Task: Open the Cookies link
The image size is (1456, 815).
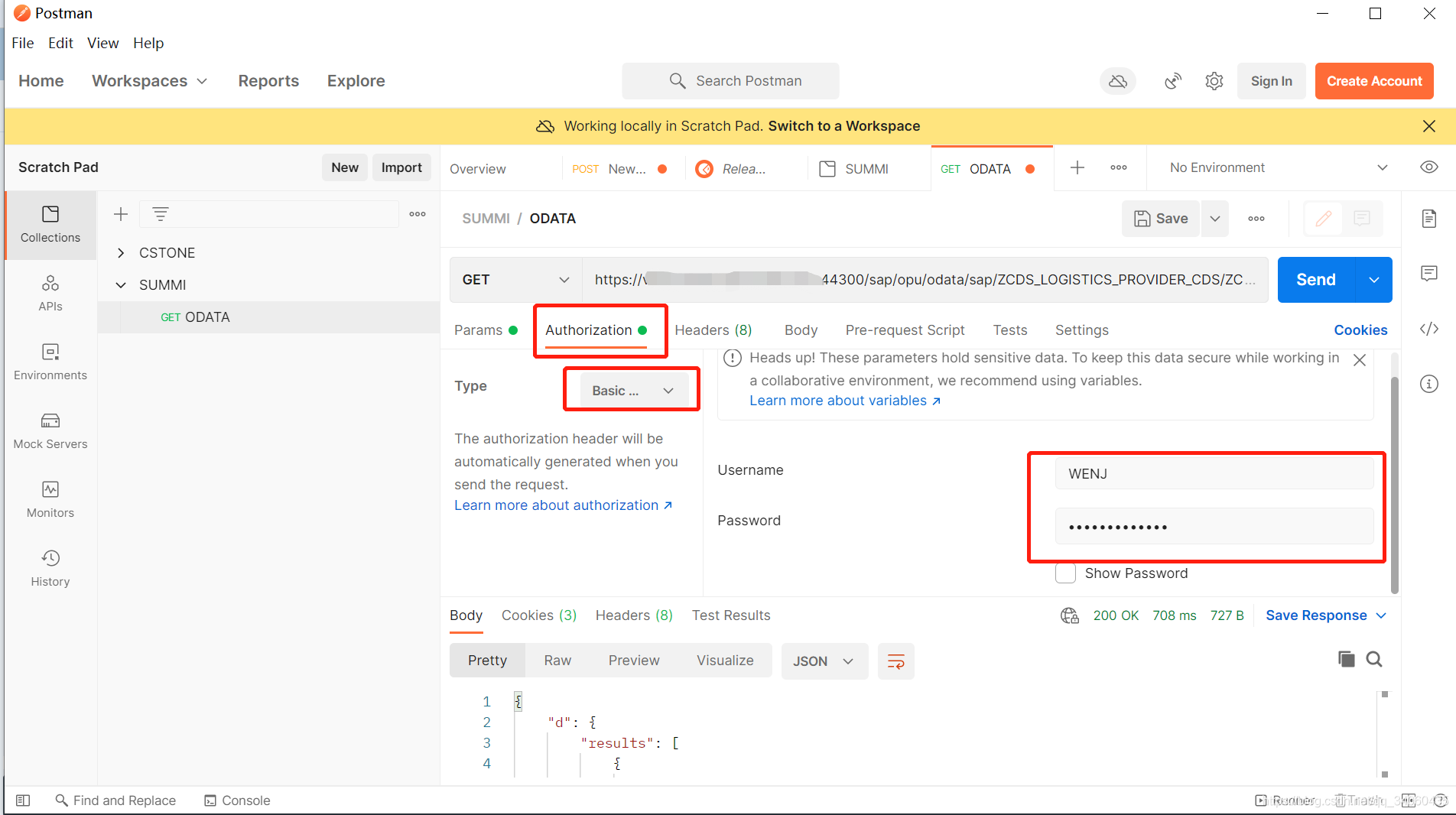Action: 1360,330
